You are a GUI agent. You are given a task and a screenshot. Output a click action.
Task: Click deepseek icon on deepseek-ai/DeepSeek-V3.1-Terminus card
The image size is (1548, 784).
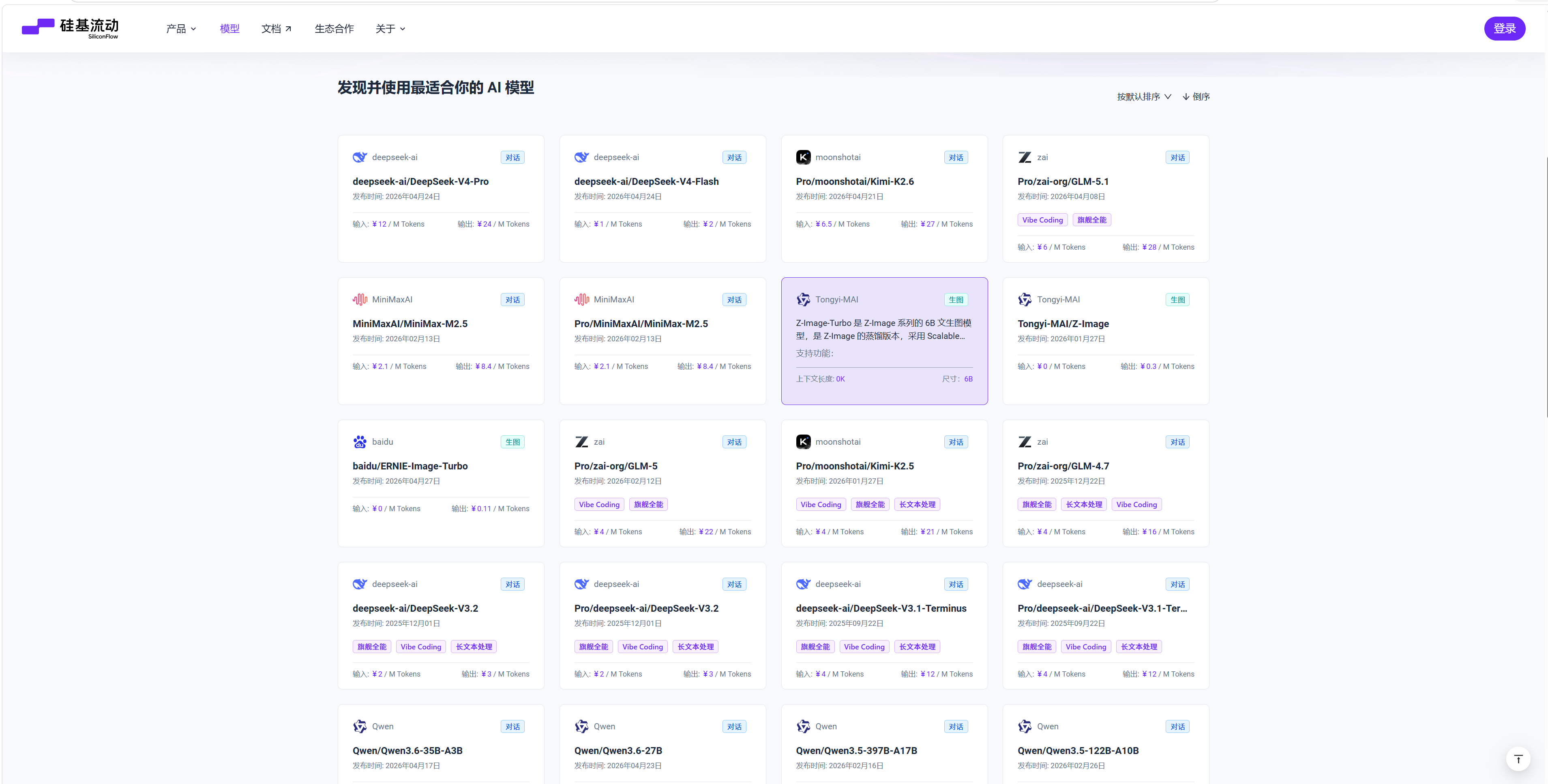tap(803, 585)
